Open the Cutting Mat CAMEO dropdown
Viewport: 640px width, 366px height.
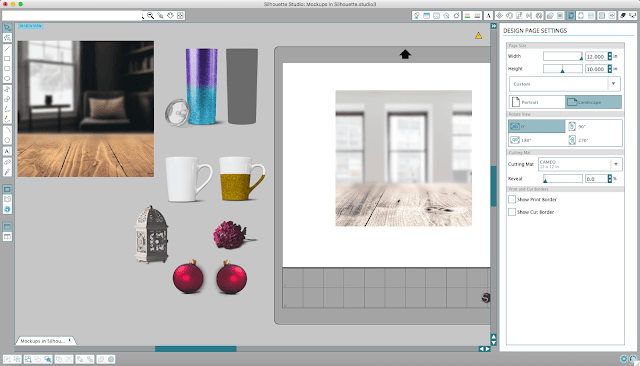(x=580, y=164)
